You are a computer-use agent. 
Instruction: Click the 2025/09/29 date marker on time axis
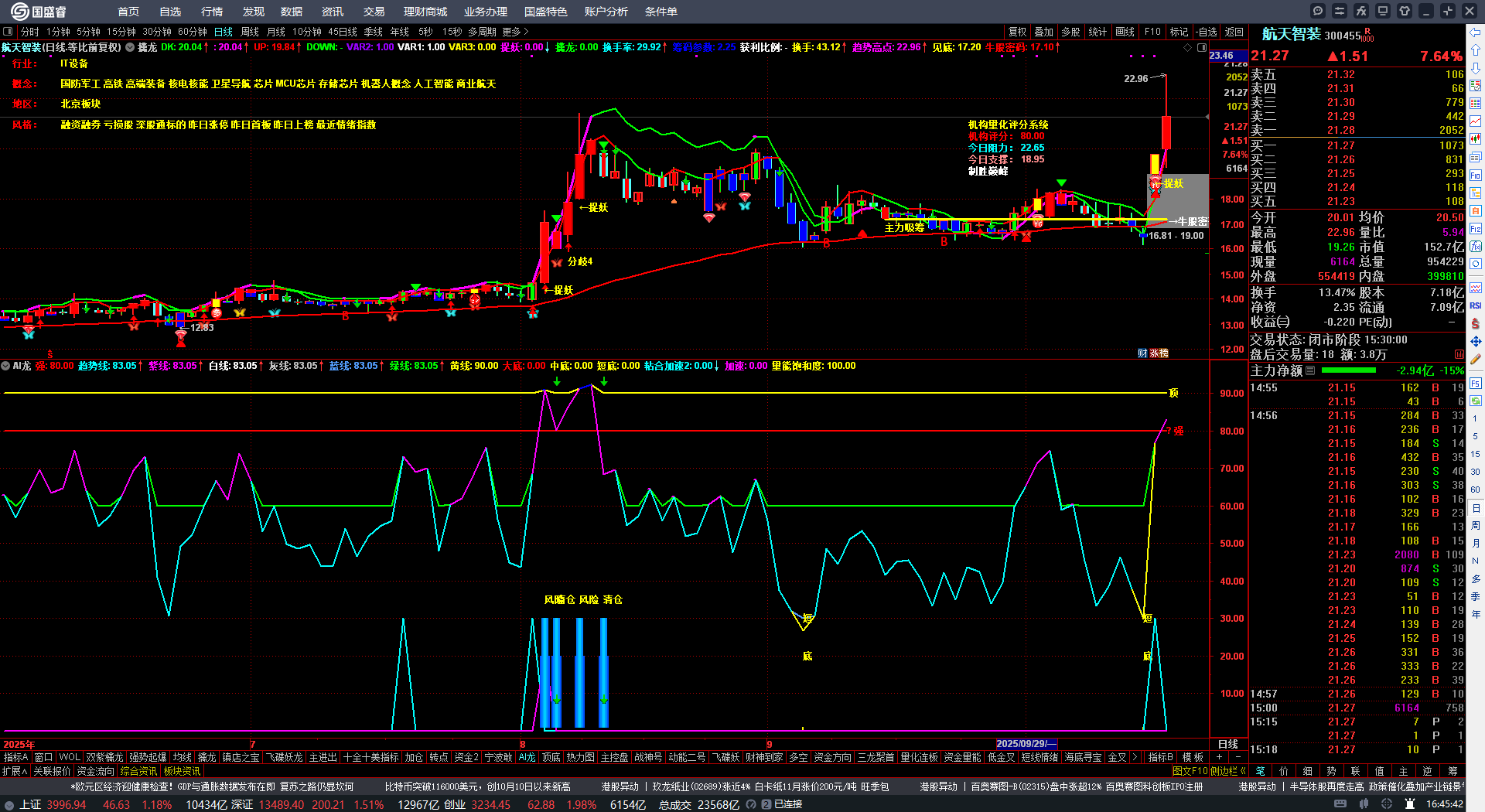[1026, 744]
